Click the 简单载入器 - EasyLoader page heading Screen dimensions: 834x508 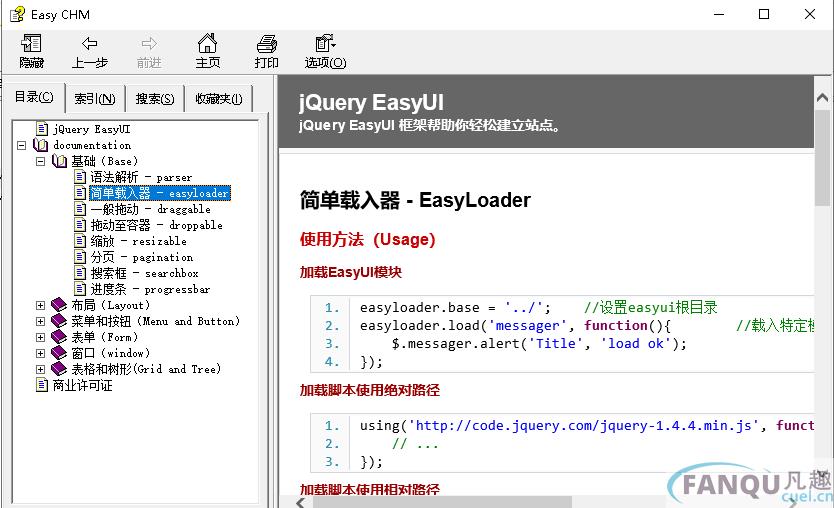pos(415,201)
